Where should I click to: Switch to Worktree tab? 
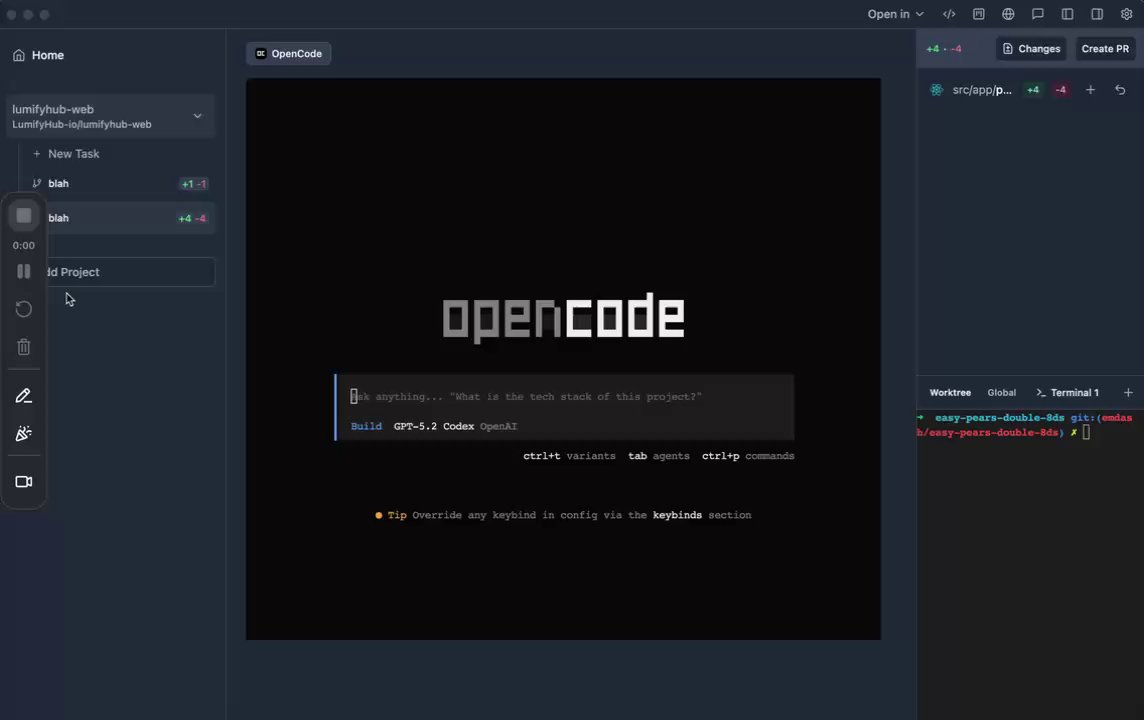(x=950, y=392)
